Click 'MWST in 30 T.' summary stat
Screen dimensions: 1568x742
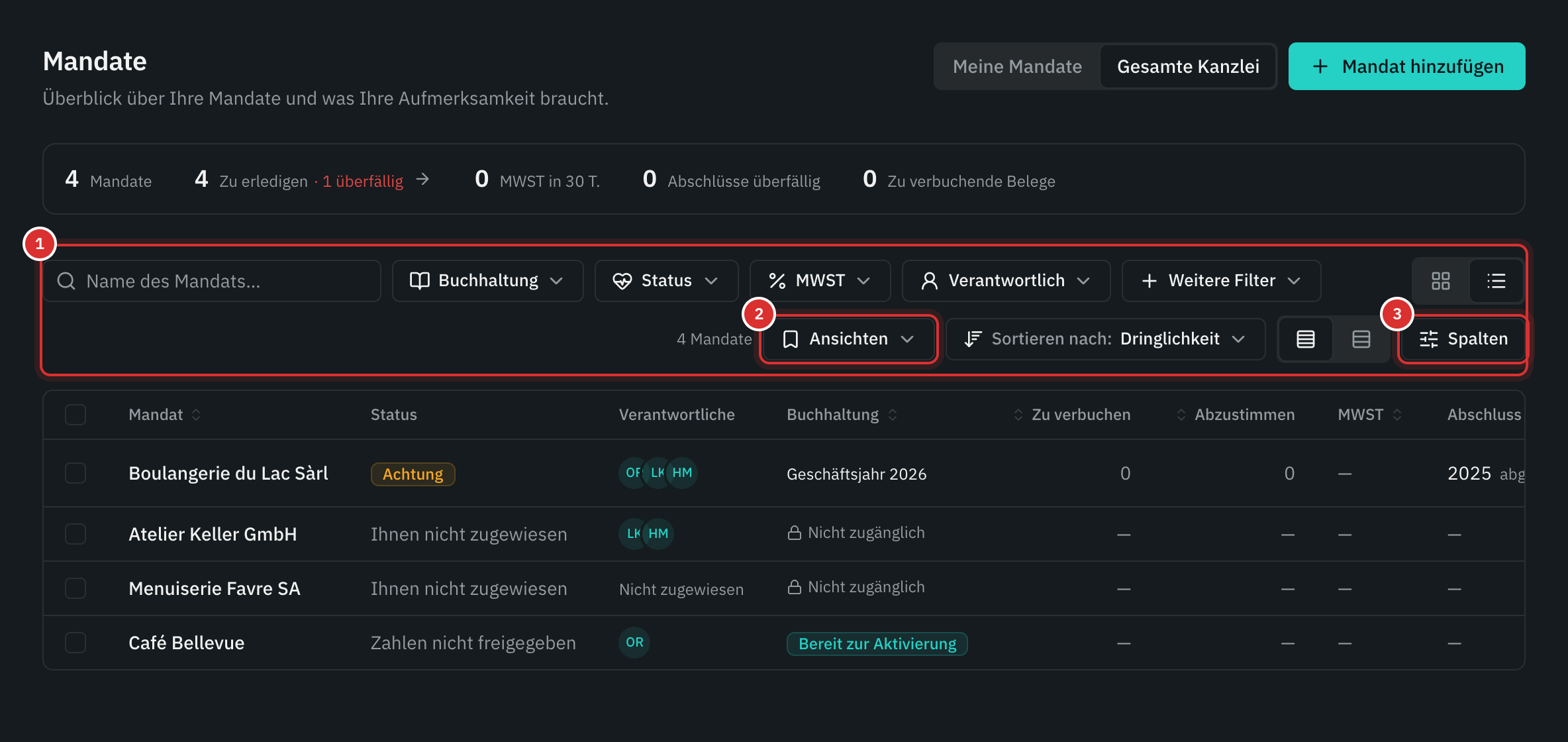coord(537,180)
